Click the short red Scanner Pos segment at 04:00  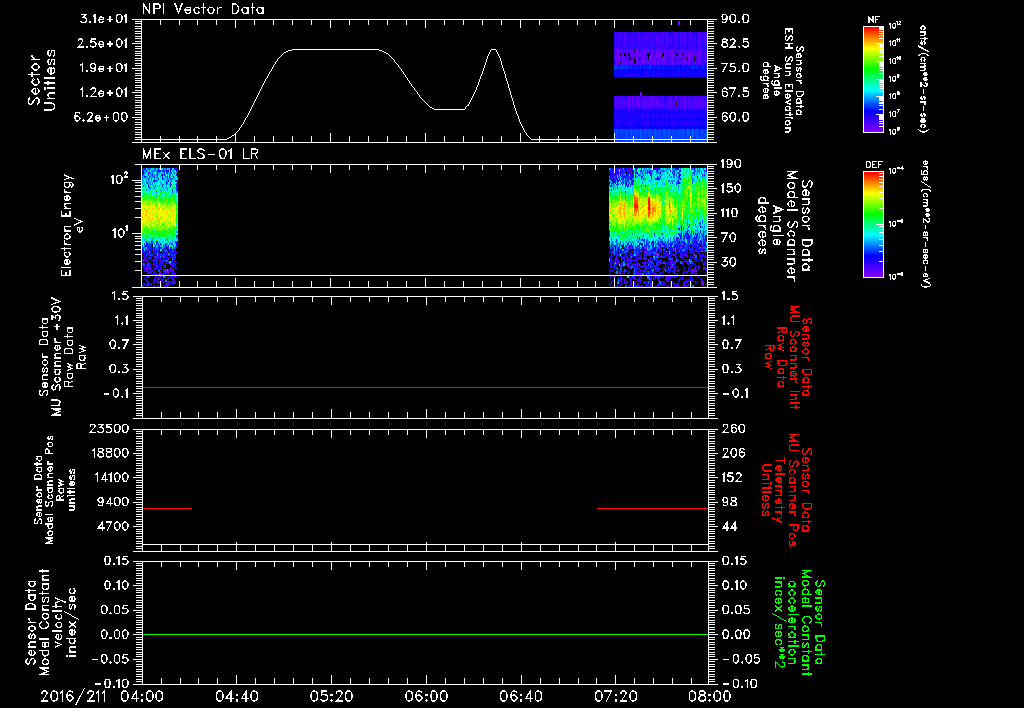pos(167,508)
